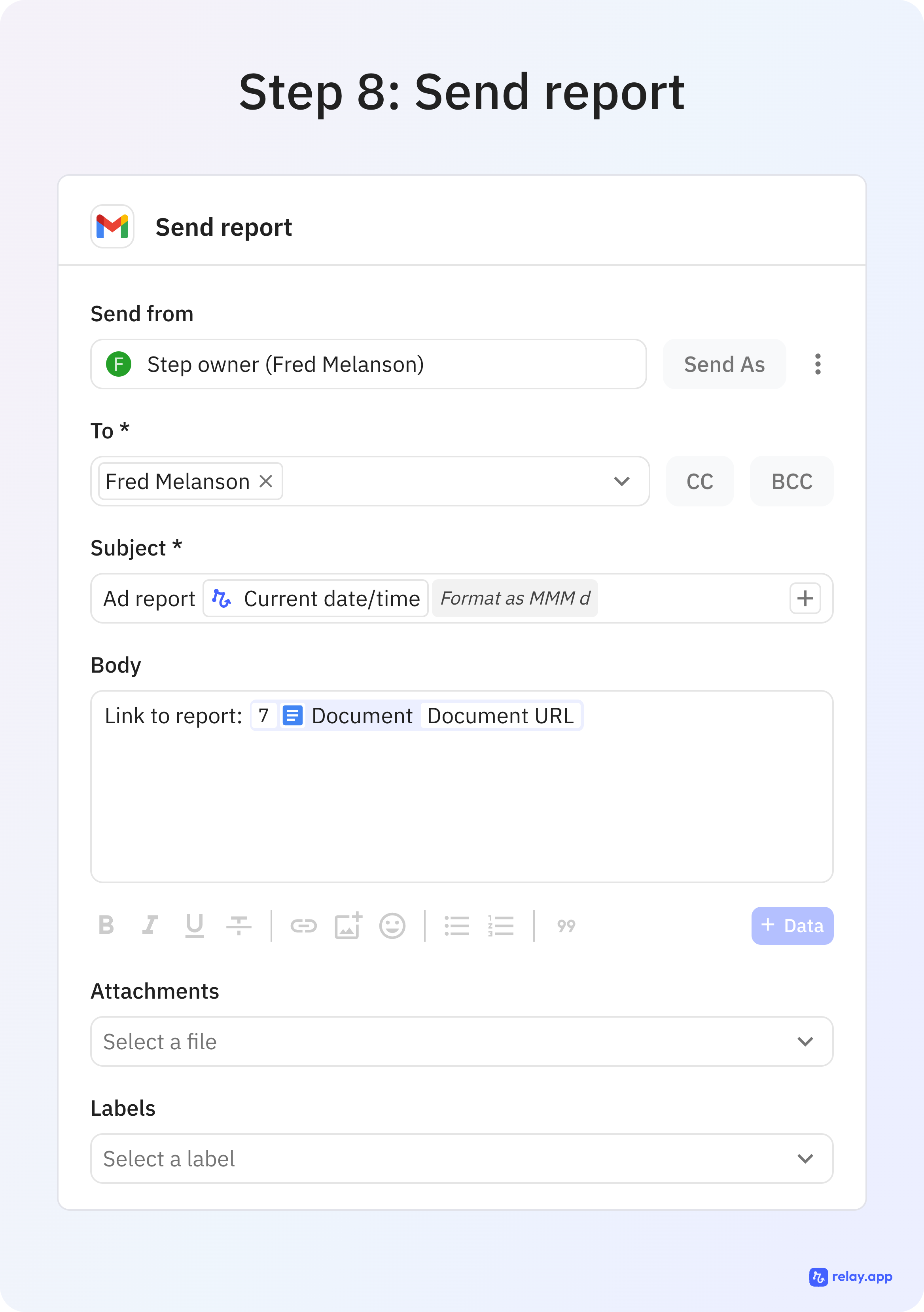Add a CC recipient field
The image size is (924, 1312).
pyautogui.click(x=699, y=481)
